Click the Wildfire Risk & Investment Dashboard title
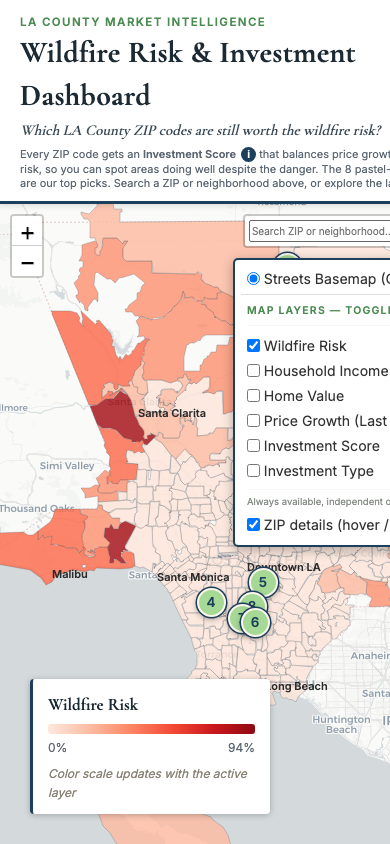Image resolution: width=390 pixels, height=844 pixels. tap(188, 74)
